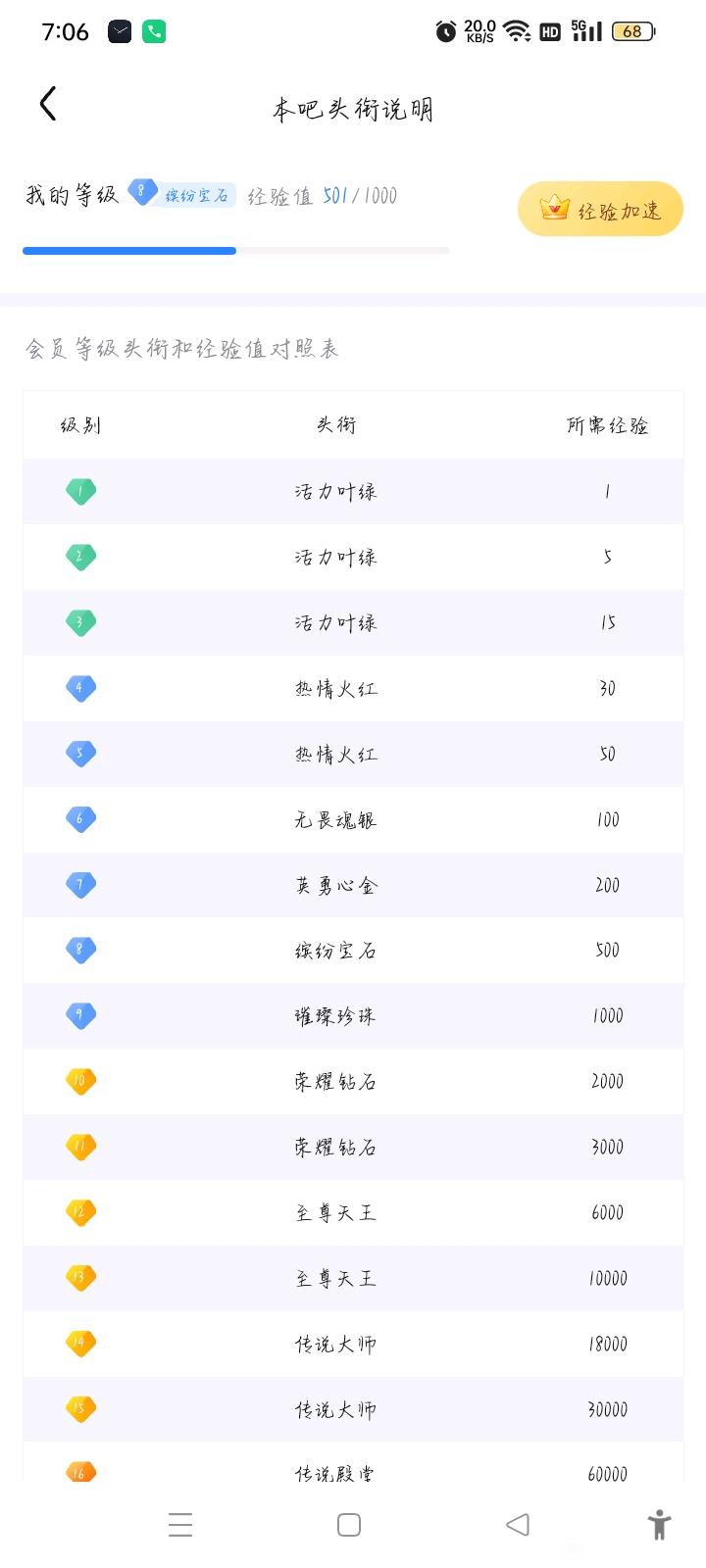706x1568 pixels.
Task: Tap the gold level 10 gem icon
Action: click(x=80, y=1081)
